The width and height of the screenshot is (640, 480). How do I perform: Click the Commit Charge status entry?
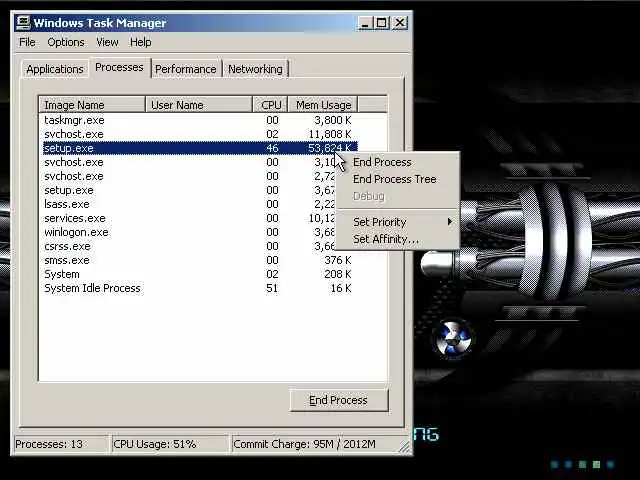point(316,444)
